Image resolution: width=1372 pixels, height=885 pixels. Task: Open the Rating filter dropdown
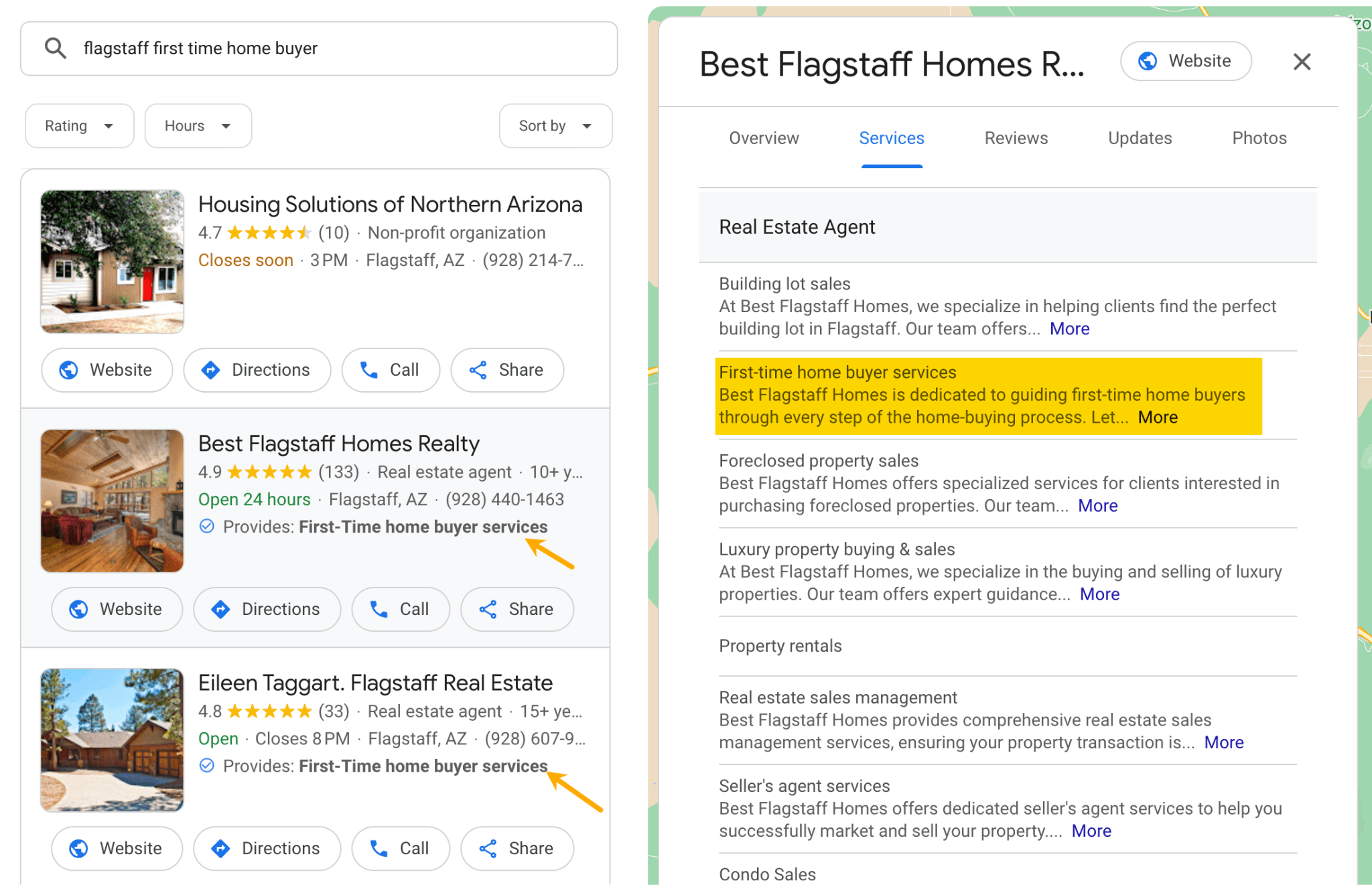79,126
